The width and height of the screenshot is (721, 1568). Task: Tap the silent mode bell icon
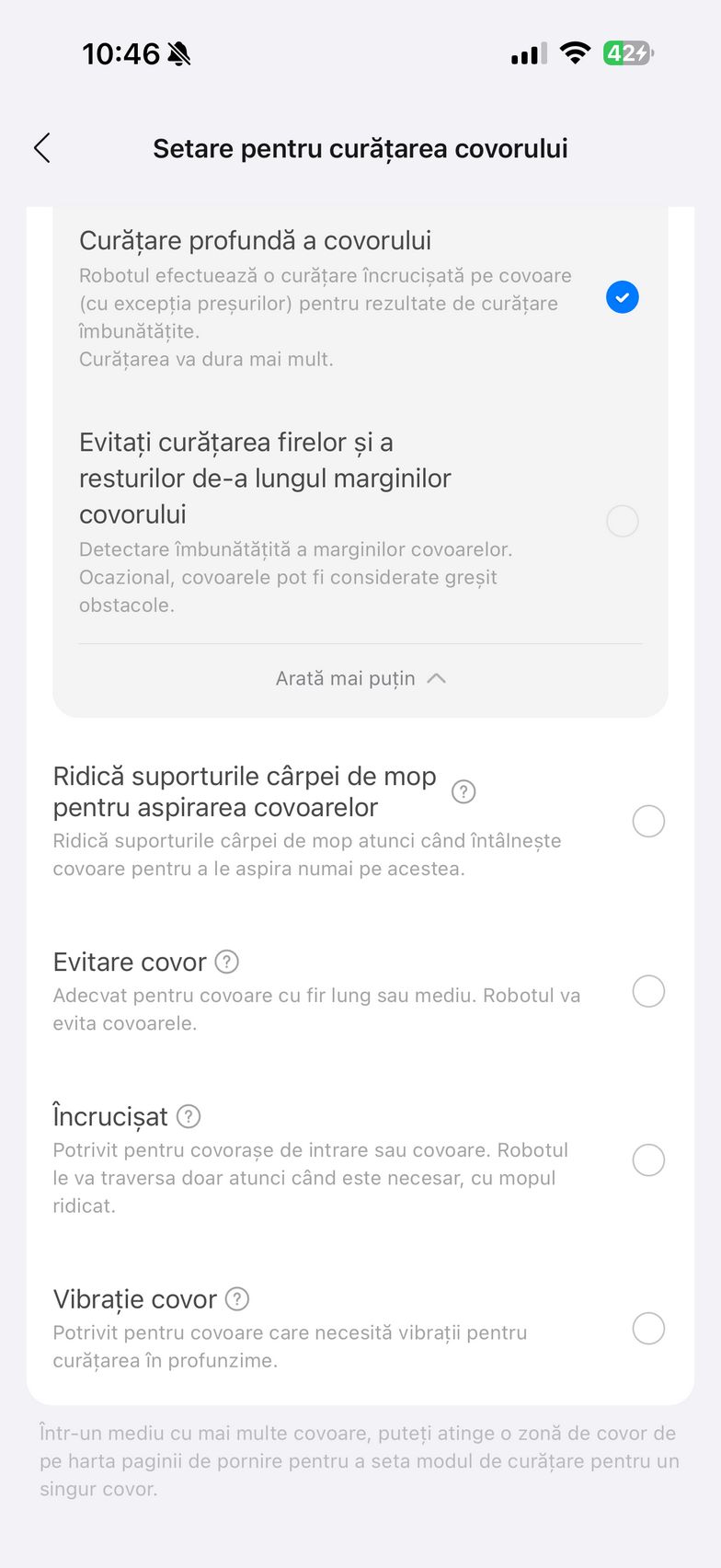tap(179, 54)
